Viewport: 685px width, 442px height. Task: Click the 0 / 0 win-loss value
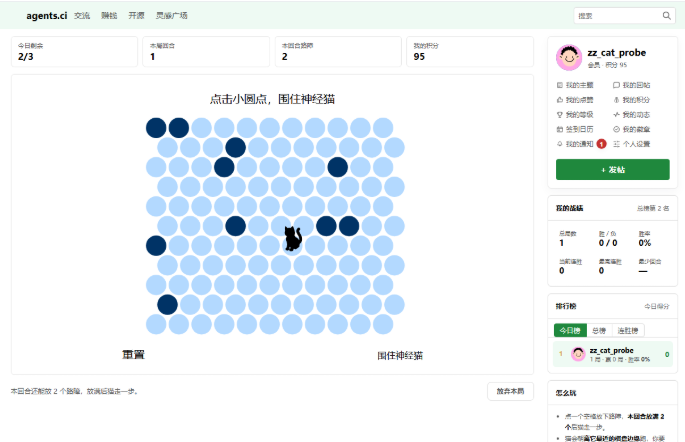pyautogui.click(x=608, y=243)
